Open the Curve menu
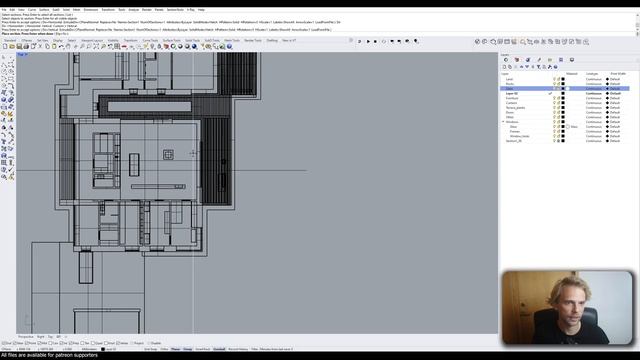This screenshot has width=640, height=360. click(x=32, y=9)
